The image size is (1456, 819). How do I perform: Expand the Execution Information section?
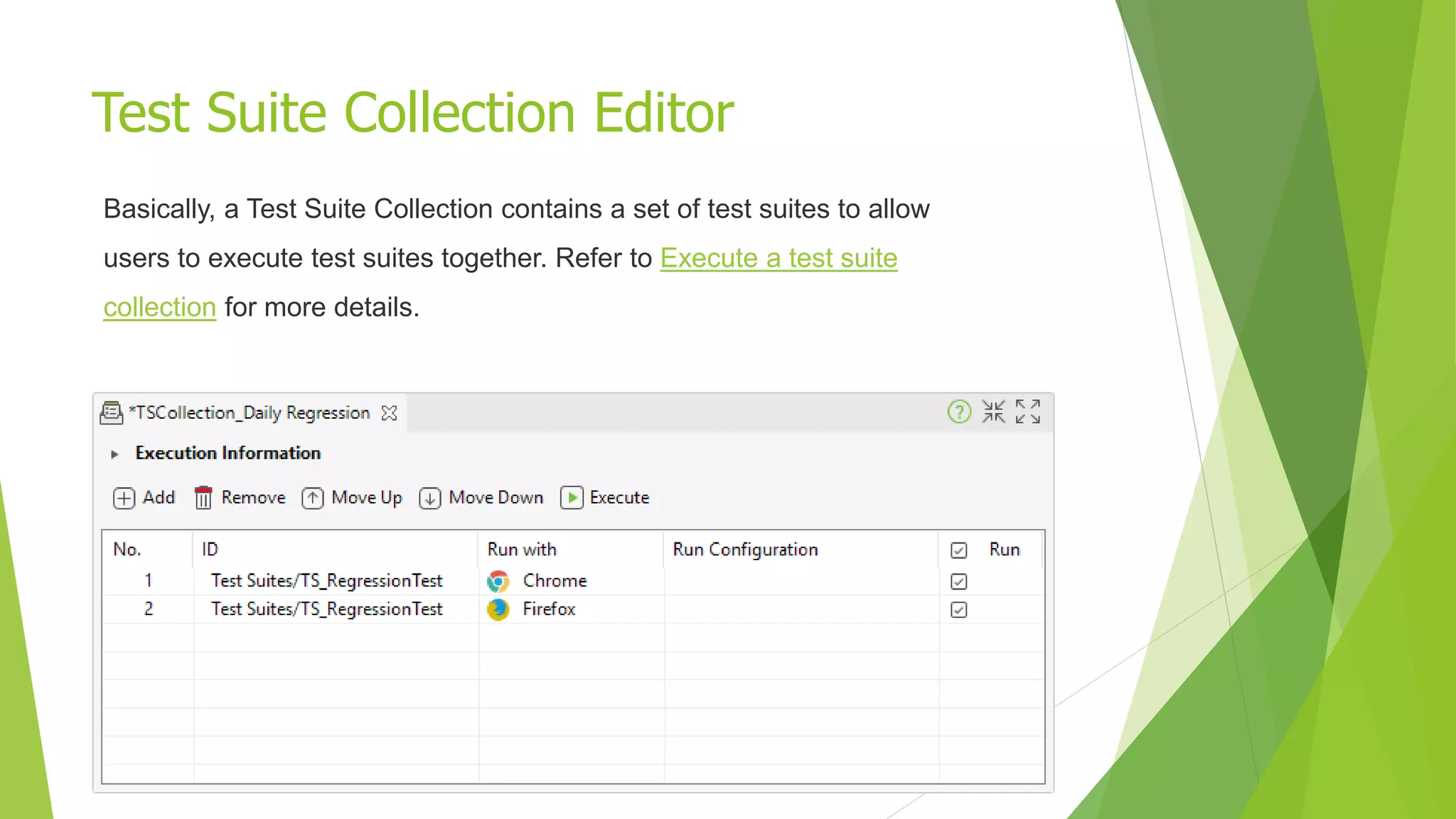click(x=114, y=454)
